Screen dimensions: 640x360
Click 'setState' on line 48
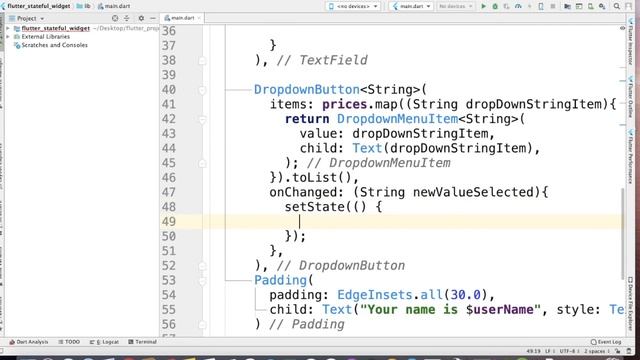pyautogui.click(x=315, y=207)
